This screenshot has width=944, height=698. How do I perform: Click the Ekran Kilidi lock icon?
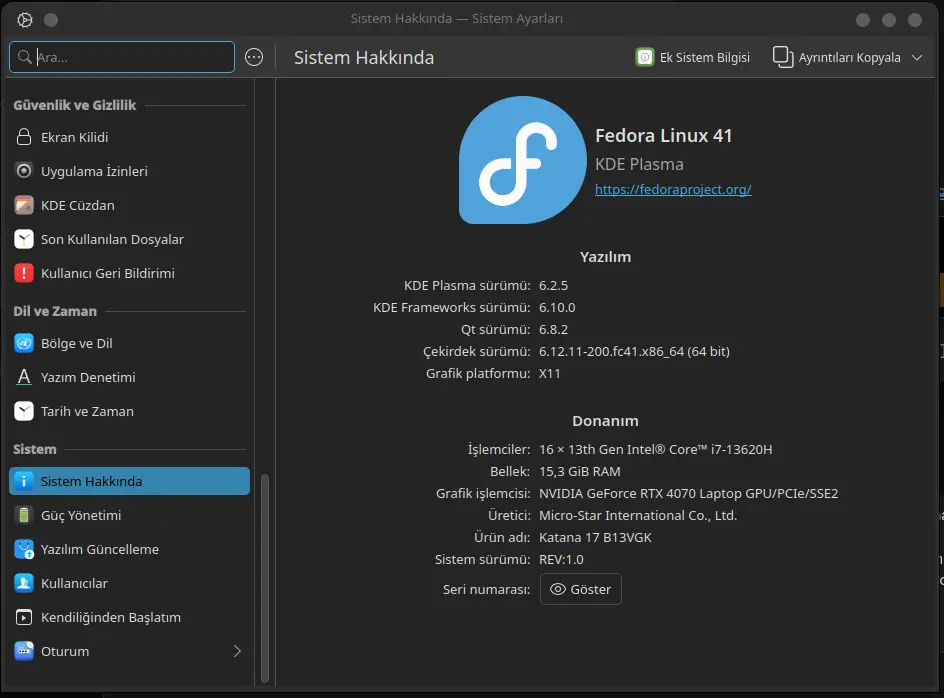tap(23, 137)
